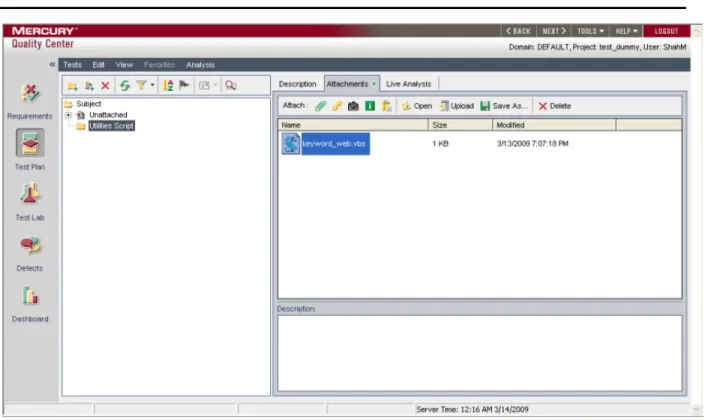Click the Server Time status bar entry

(x=472, y=410)
